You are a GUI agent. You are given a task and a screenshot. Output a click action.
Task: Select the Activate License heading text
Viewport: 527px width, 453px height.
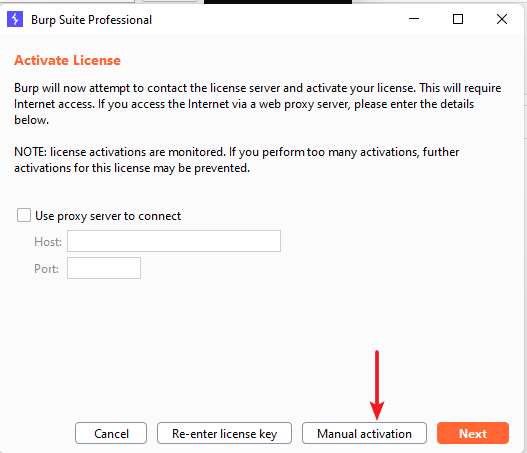pos(67,60)
